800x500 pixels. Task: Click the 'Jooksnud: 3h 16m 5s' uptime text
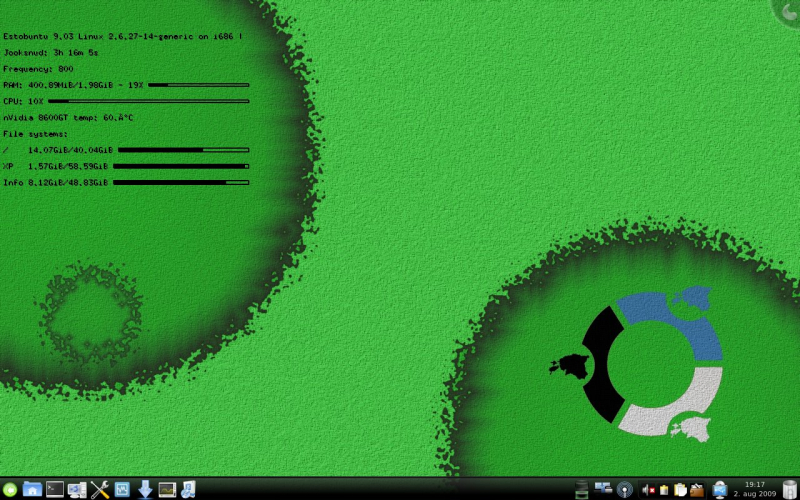[x=51, y=53]
